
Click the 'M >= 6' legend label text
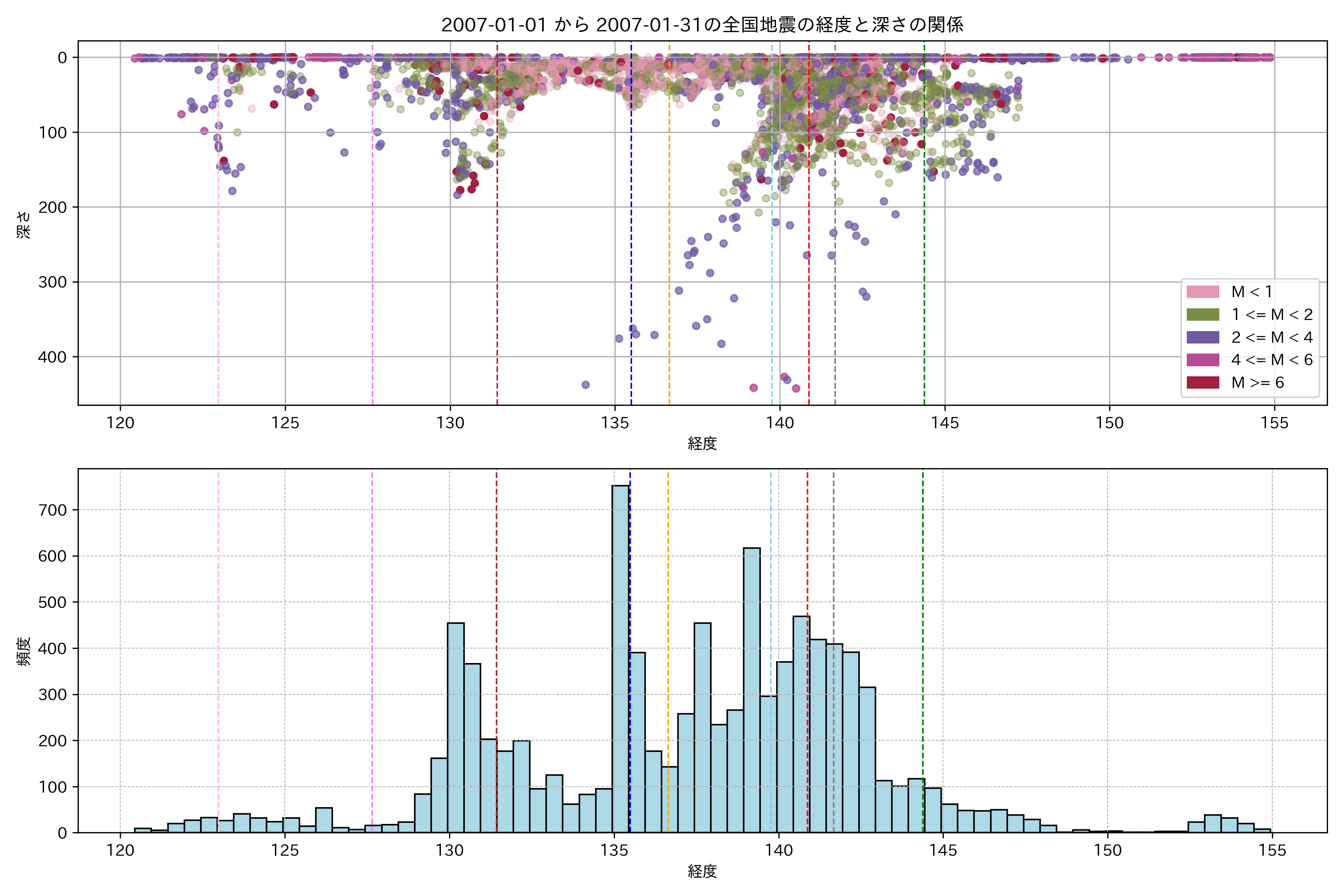click(x=1257, y=382)
